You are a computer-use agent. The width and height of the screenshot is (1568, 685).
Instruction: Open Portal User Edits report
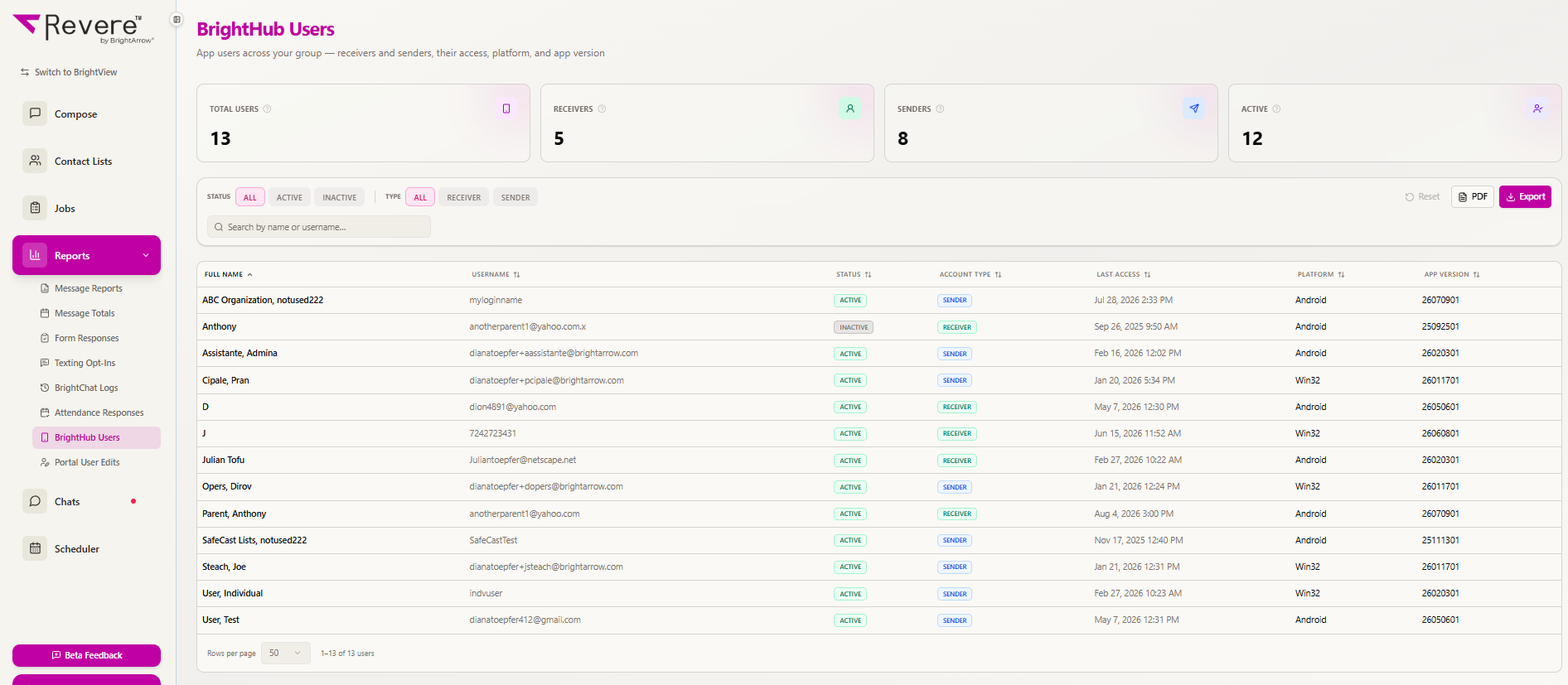(x=87, y=462)
